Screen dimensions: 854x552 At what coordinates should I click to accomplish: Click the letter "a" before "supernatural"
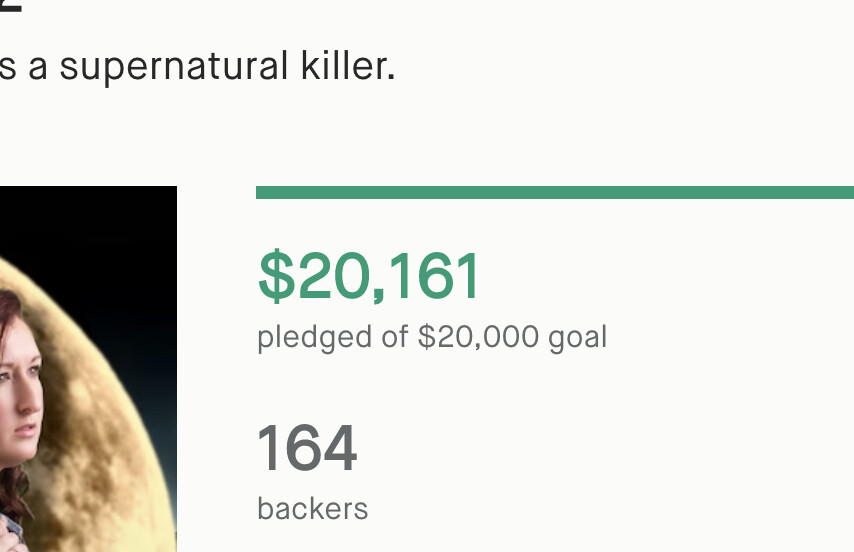pyautogui.click(x=38, y=67)
